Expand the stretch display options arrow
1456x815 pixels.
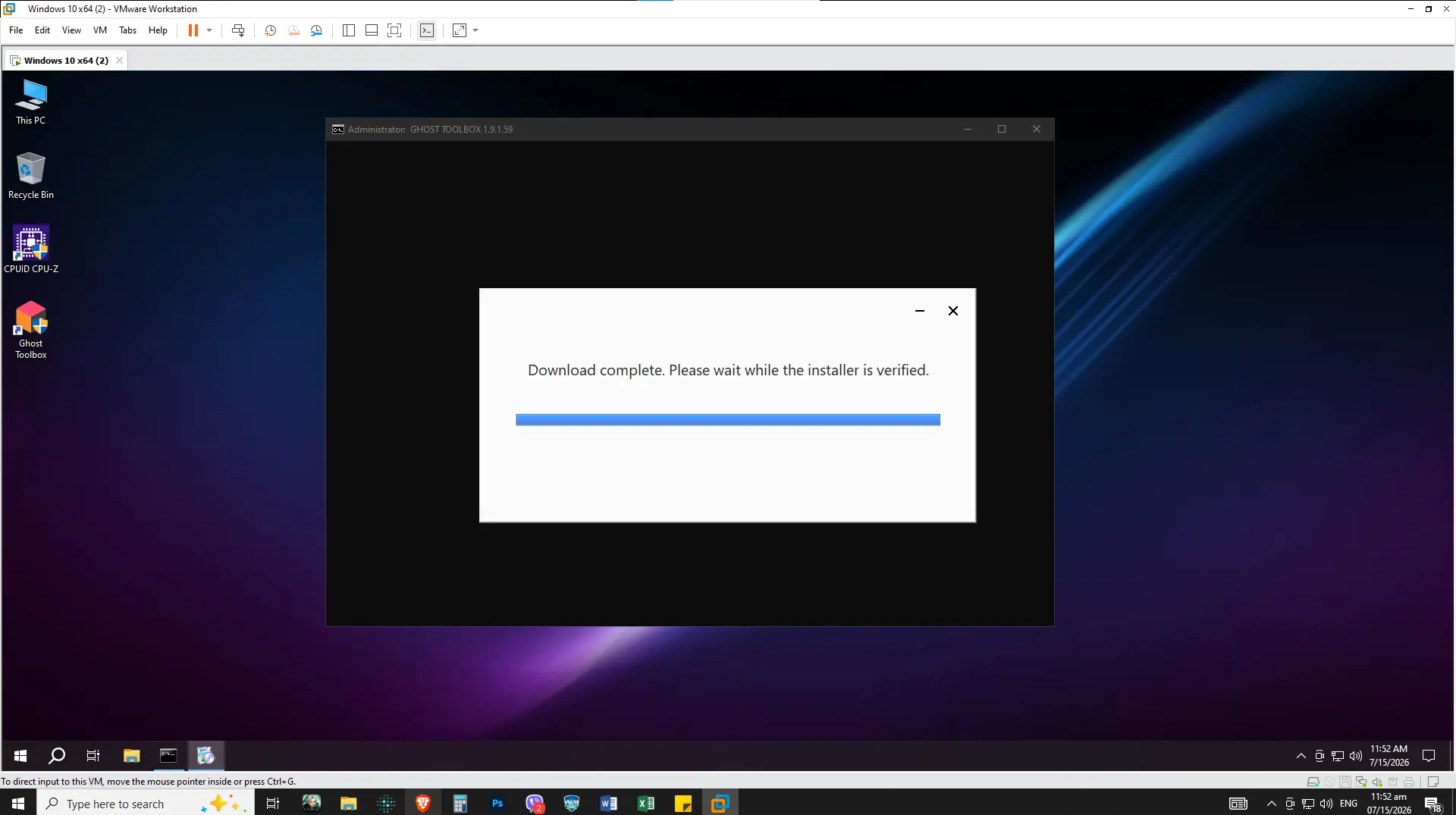coord(475,30)
